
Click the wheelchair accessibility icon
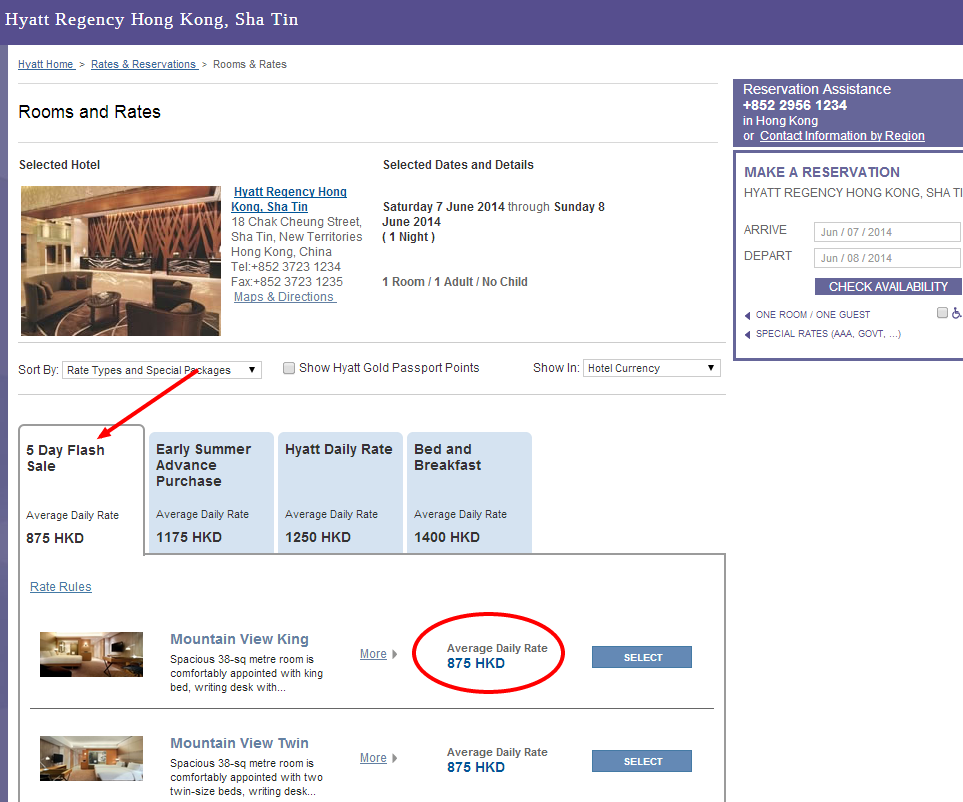coord(957,313)
